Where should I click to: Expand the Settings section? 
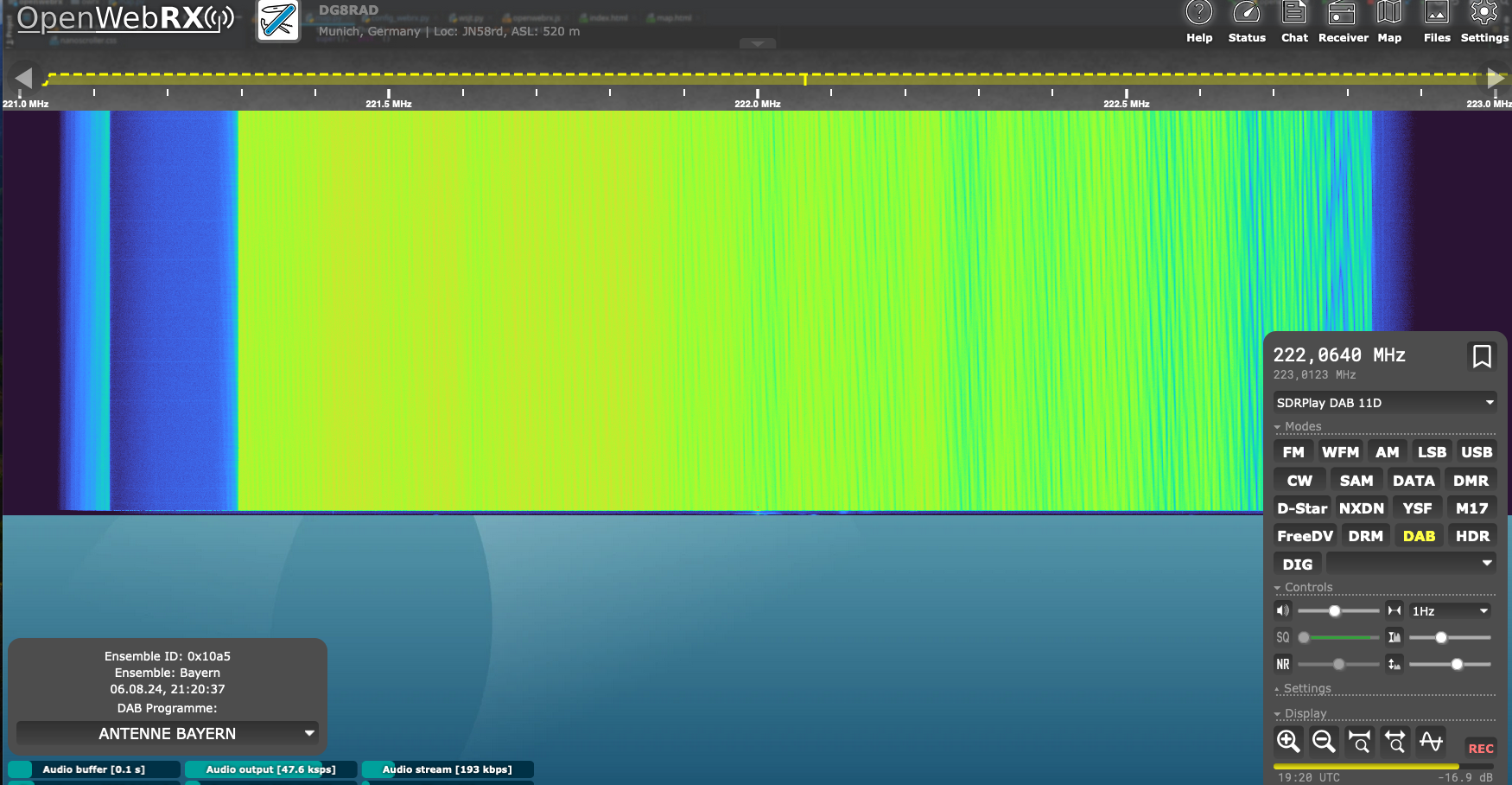[x=1303, y=688]
